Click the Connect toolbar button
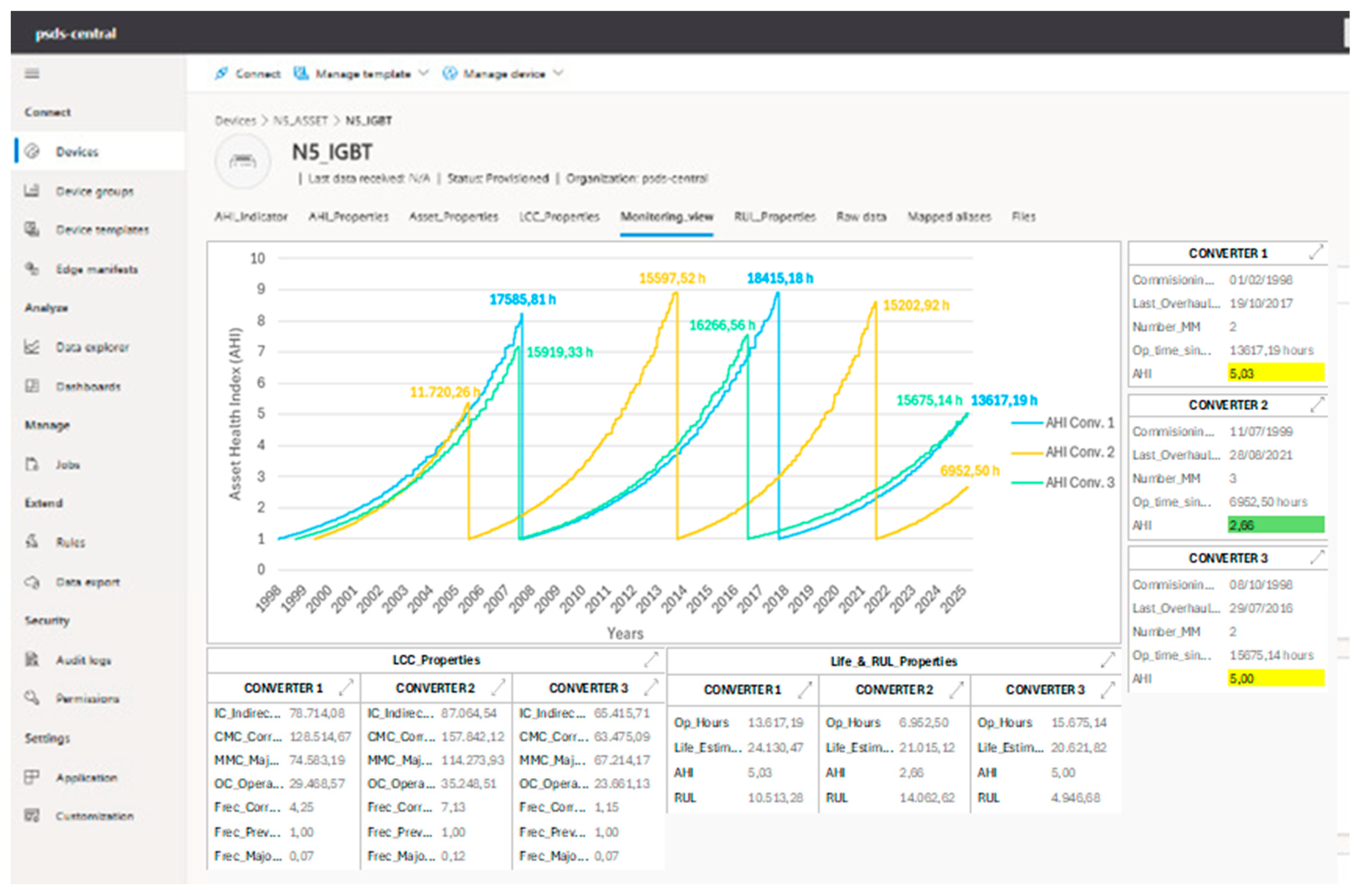Viewport: 1358px width, 896px height. tap(248, 74)
